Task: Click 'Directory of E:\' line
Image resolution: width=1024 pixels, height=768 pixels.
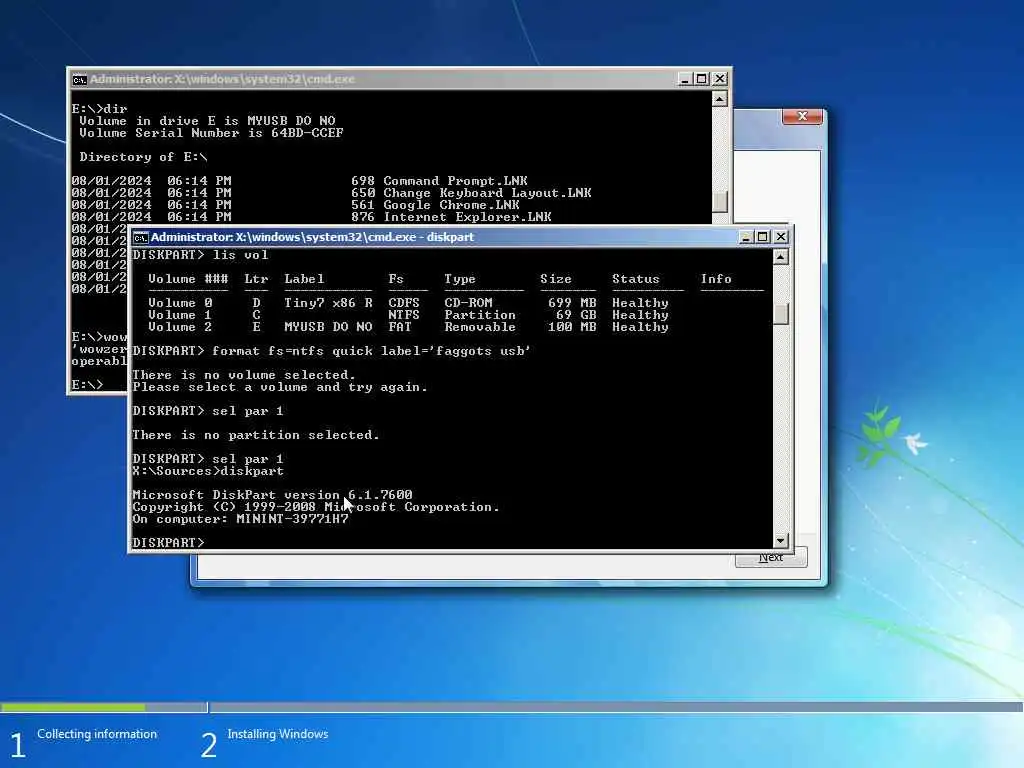Action: pyautogui.click(x=144, y=157)
